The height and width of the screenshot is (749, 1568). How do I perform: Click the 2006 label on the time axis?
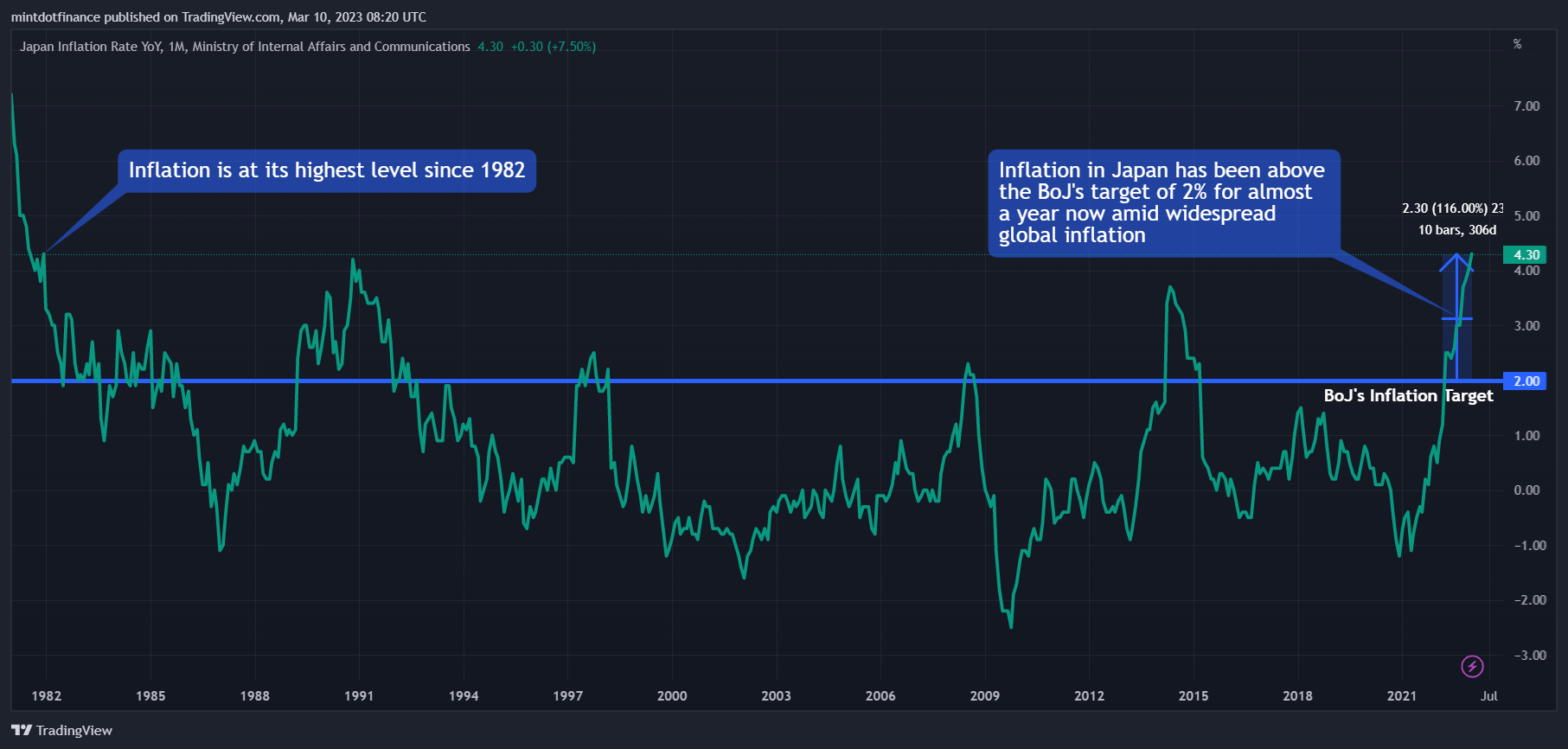click(x=880, y=696)
